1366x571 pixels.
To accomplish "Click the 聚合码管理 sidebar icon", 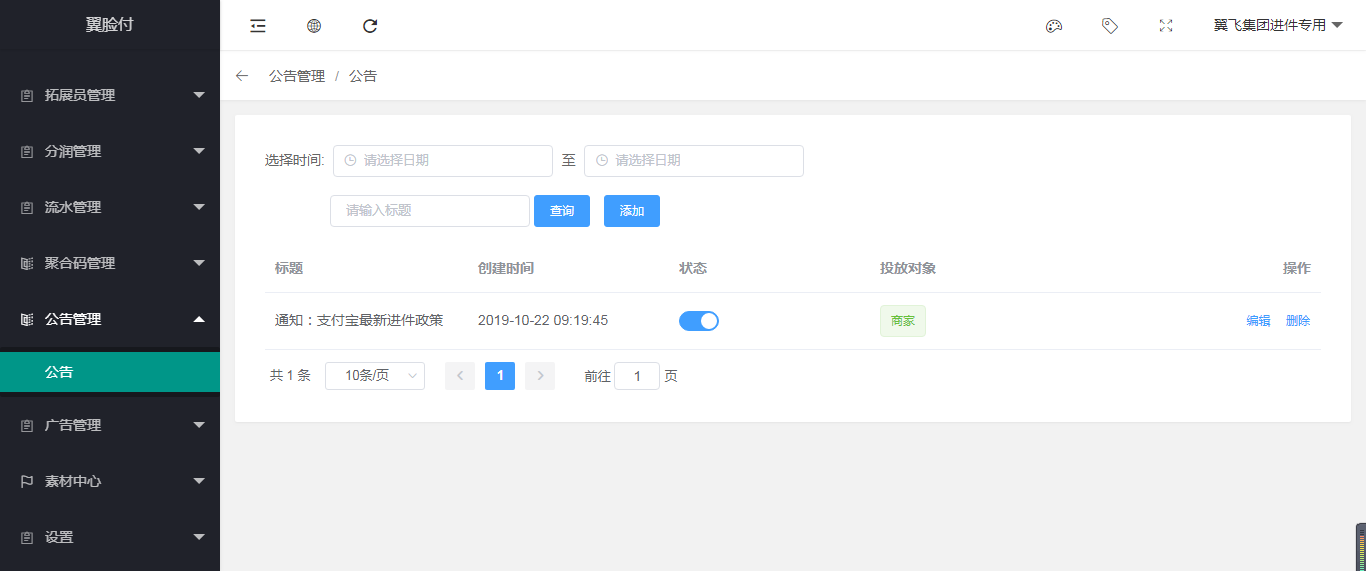I will (27, 264).
